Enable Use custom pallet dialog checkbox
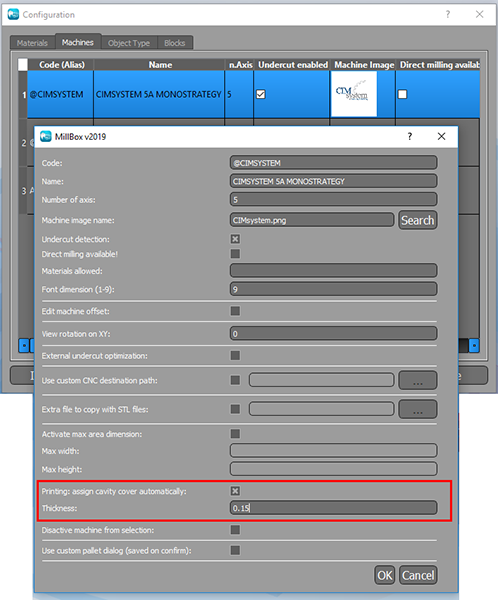 pyautogui.click(x=235, y=550)
